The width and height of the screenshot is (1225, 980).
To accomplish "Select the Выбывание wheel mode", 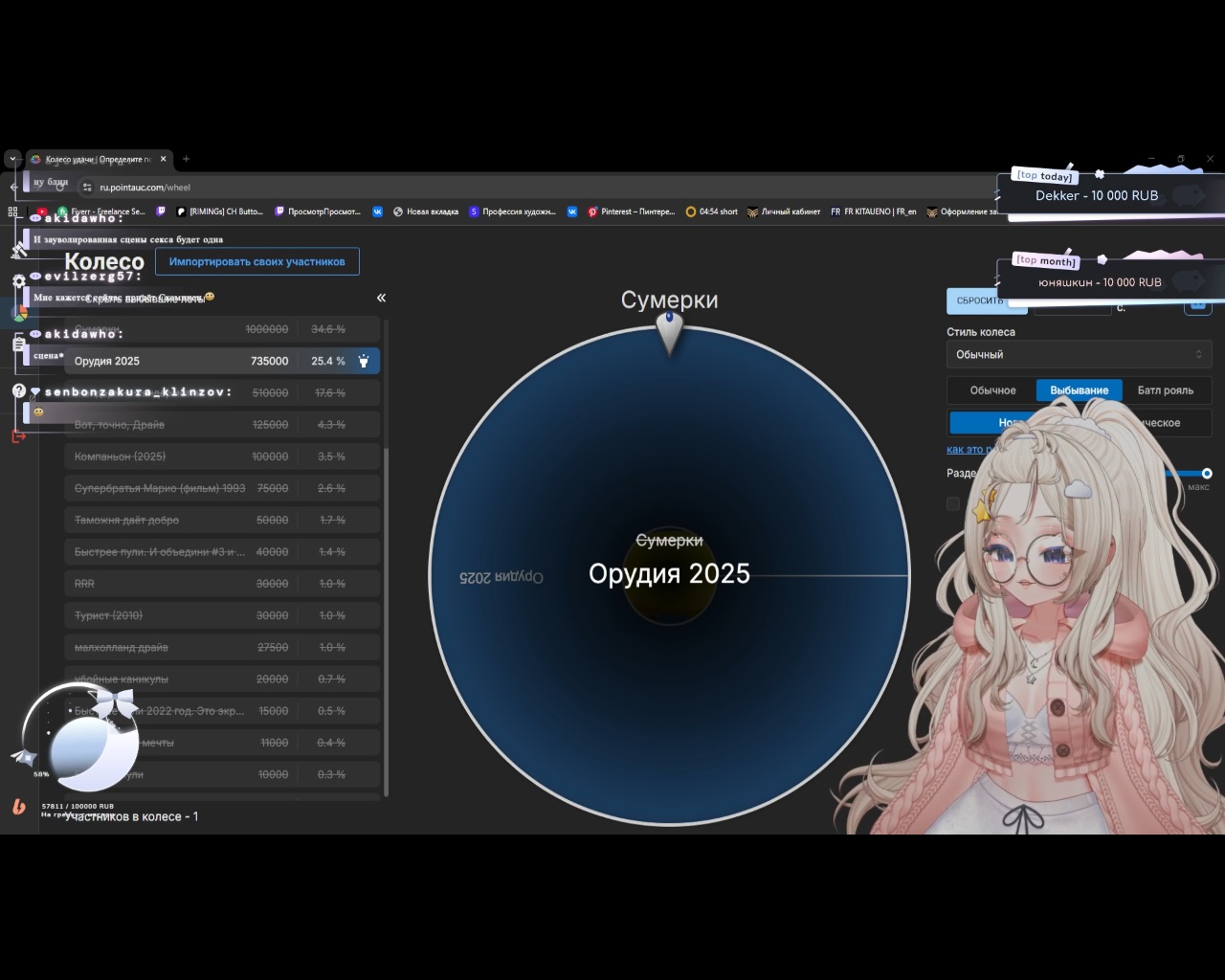I will (x=1080, y=390).
